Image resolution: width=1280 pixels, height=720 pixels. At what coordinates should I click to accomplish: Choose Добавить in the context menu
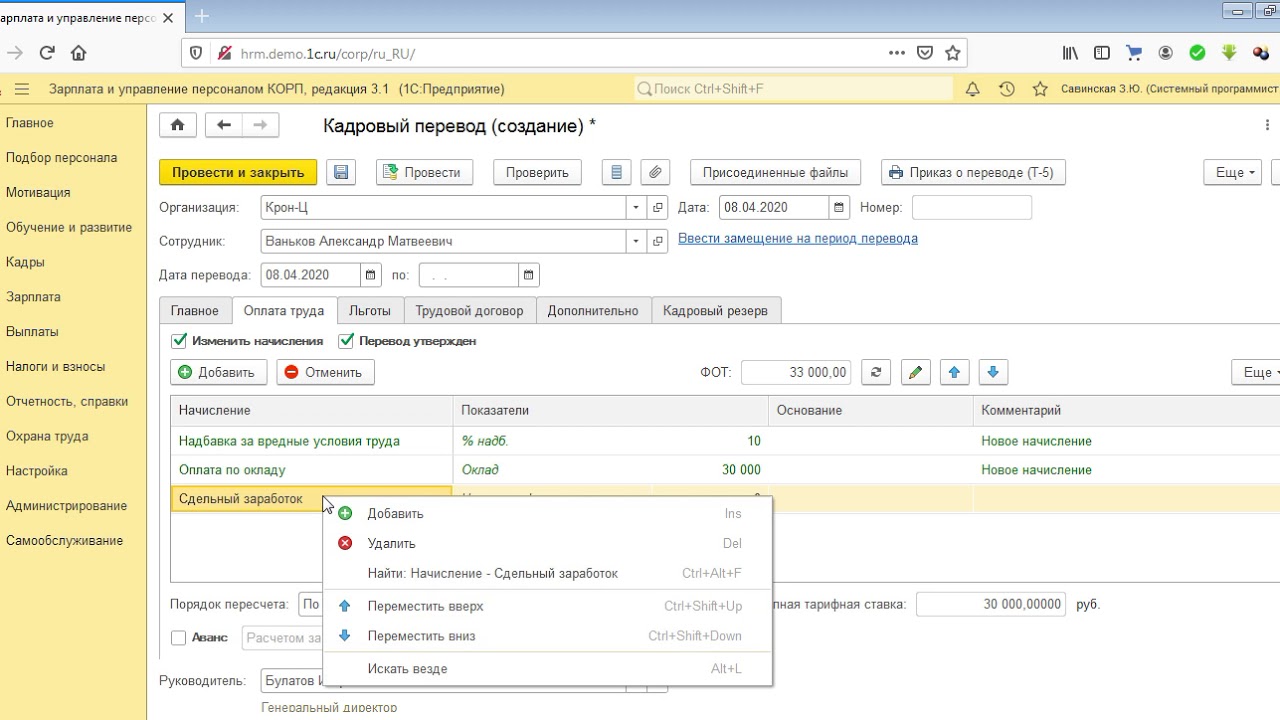547,513
